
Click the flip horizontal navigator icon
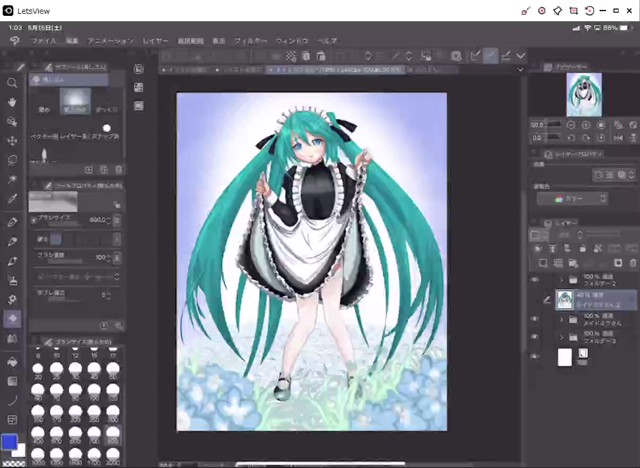[618, 138]
